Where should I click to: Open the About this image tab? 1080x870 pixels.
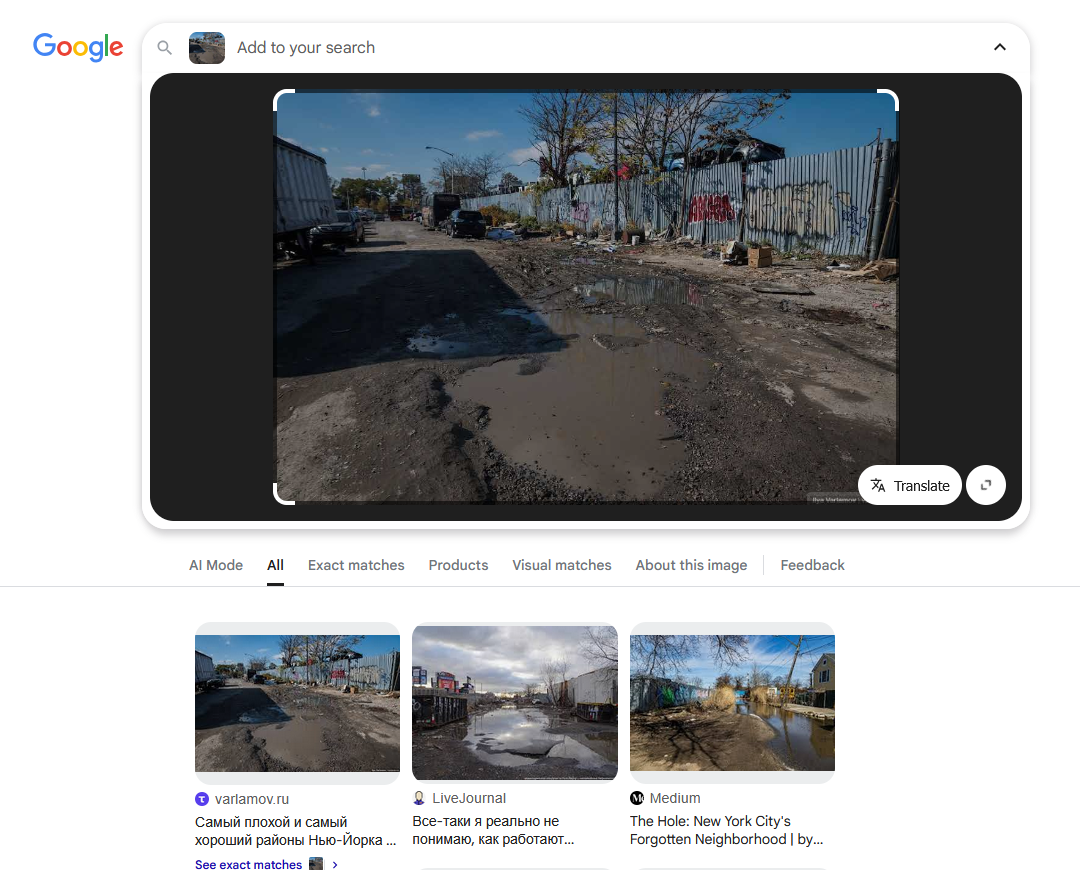pos(691,565)
